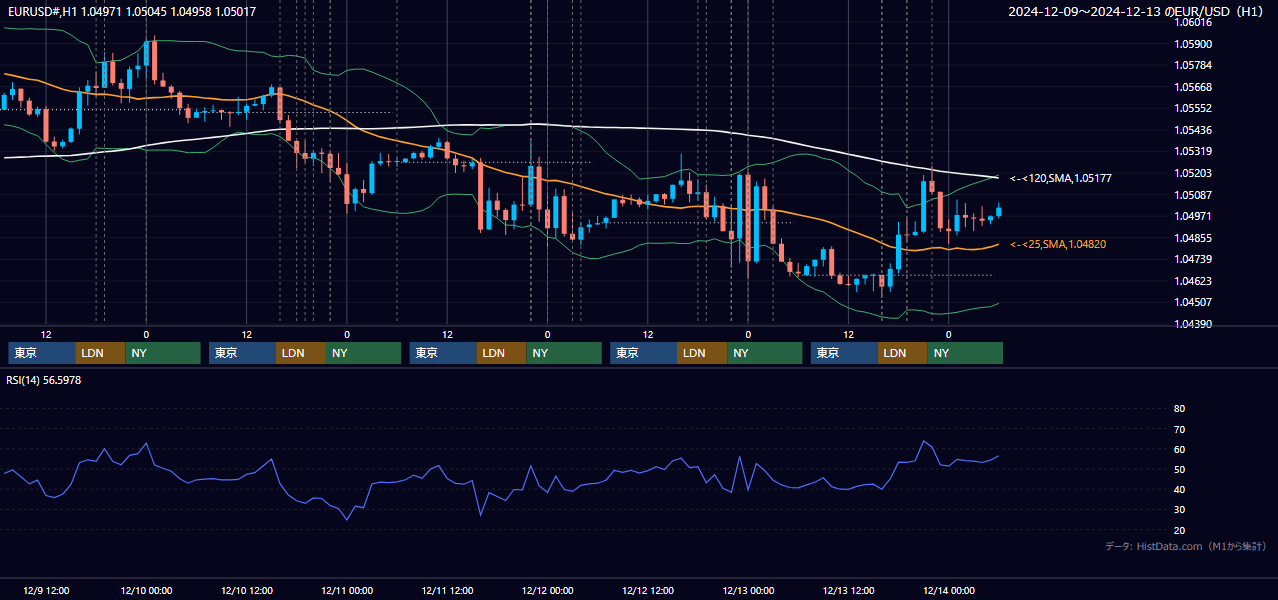Click price axis value 1.04971

[1192, 216]
